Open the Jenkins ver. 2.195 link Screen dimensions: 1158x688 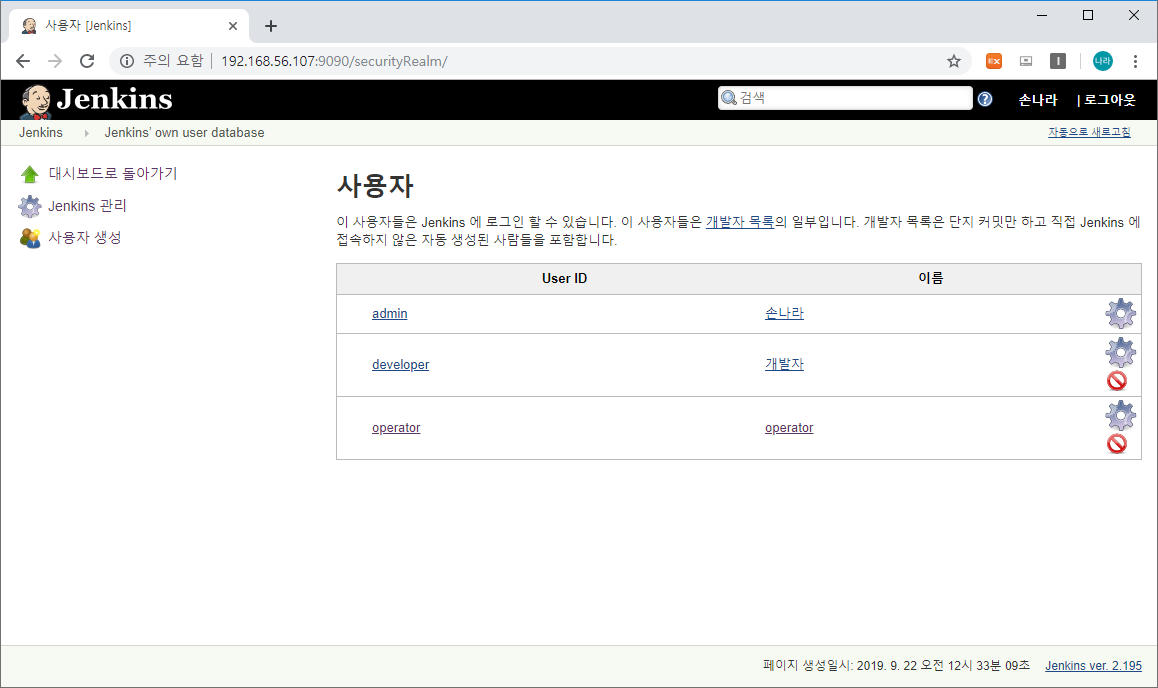(1093, 666)
